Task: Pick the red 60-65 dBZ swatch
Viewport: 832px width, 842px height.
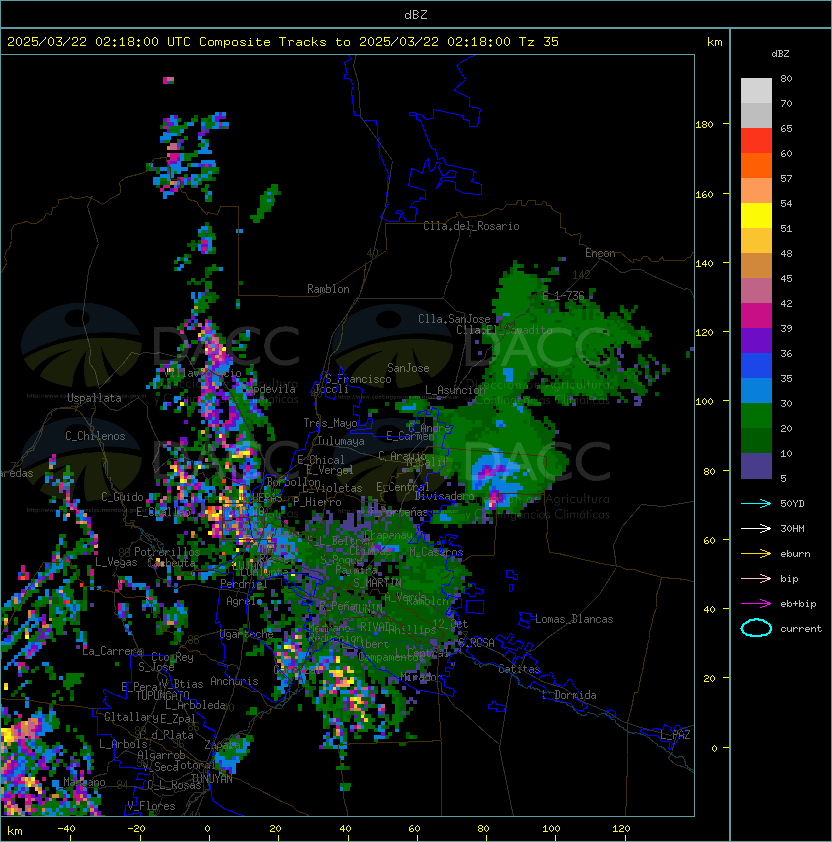Action: coord(756,140)
